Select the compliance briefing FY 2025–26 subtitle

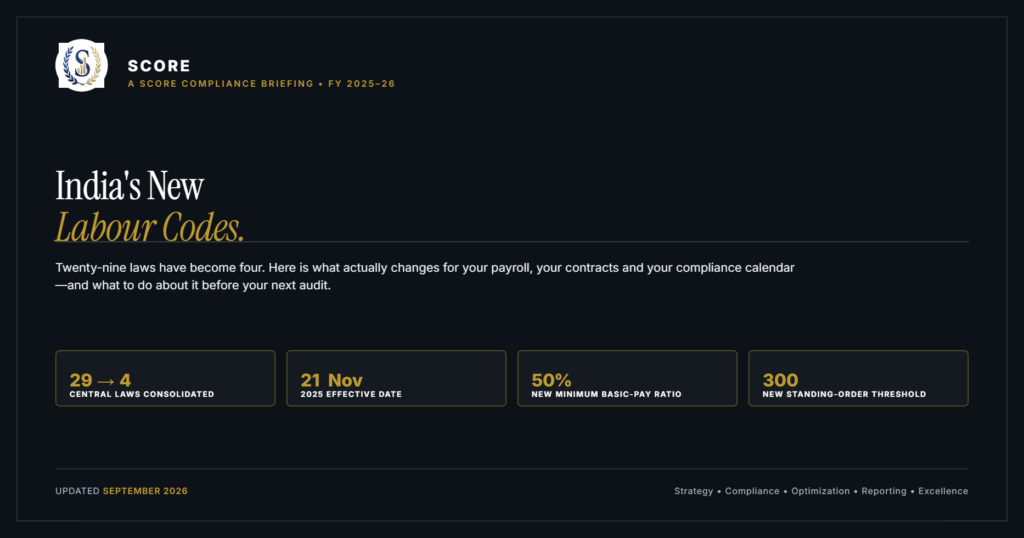(261, 84)
